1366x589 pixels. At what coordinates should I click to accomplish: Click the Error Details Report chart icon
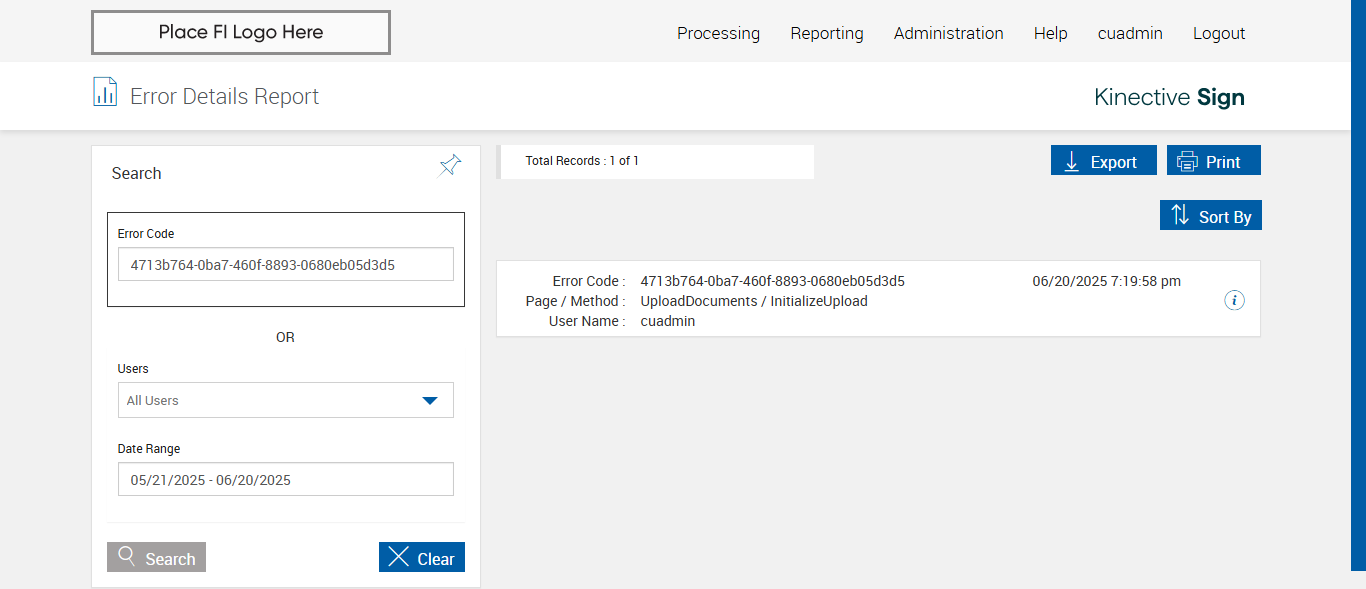pos(105,92)
